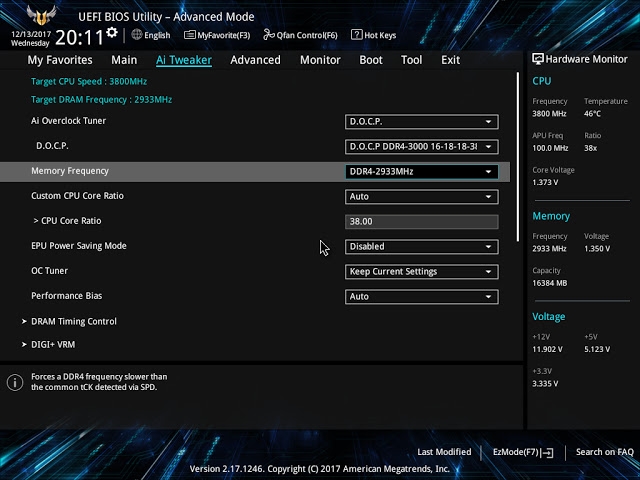The height and width of the screenshot is (480, 640).
Task: Click the EzMode exit arrow icon
Action: coord(547,453)
